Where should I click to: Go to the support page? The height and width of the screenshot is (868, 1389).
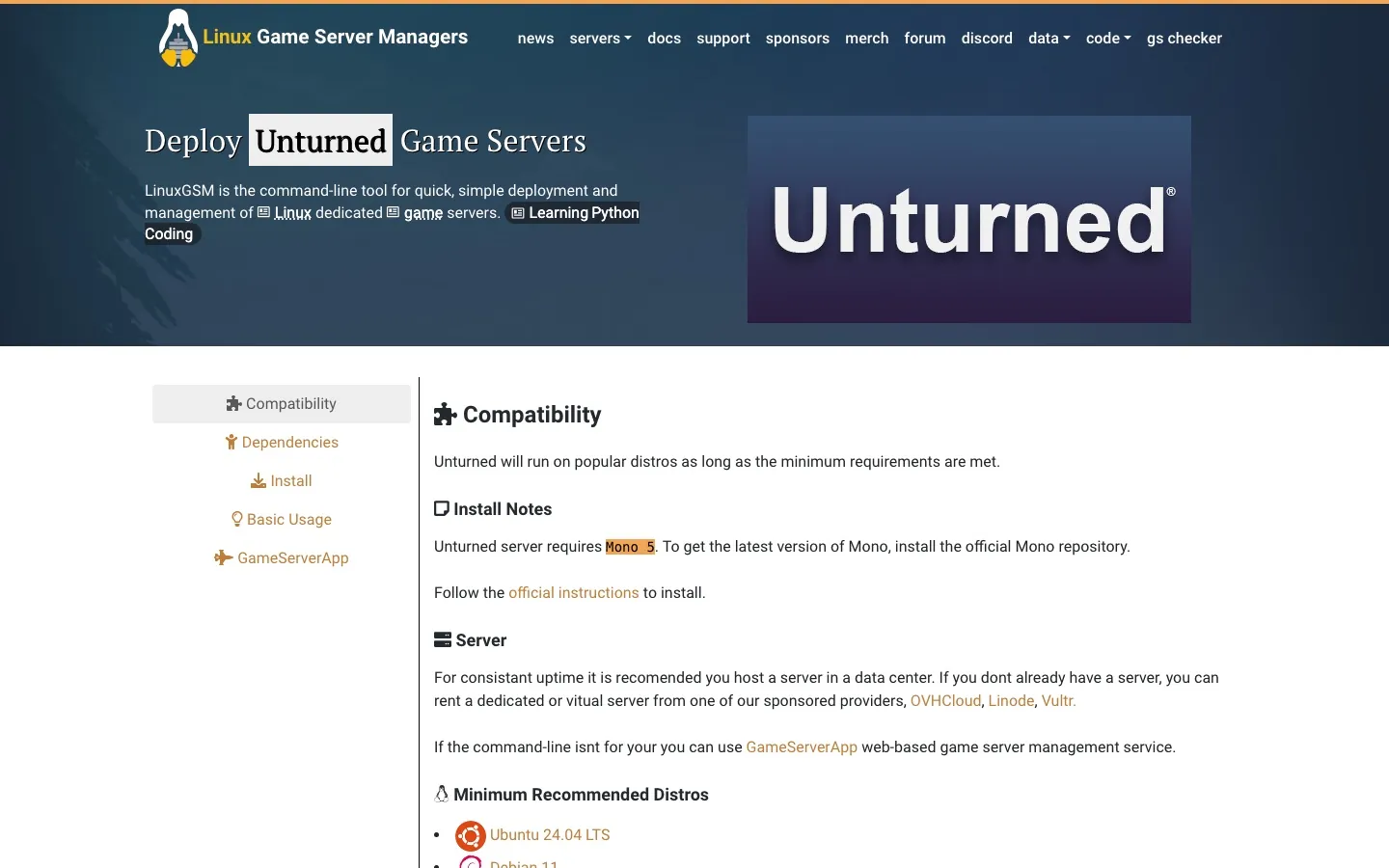[723, 39]
